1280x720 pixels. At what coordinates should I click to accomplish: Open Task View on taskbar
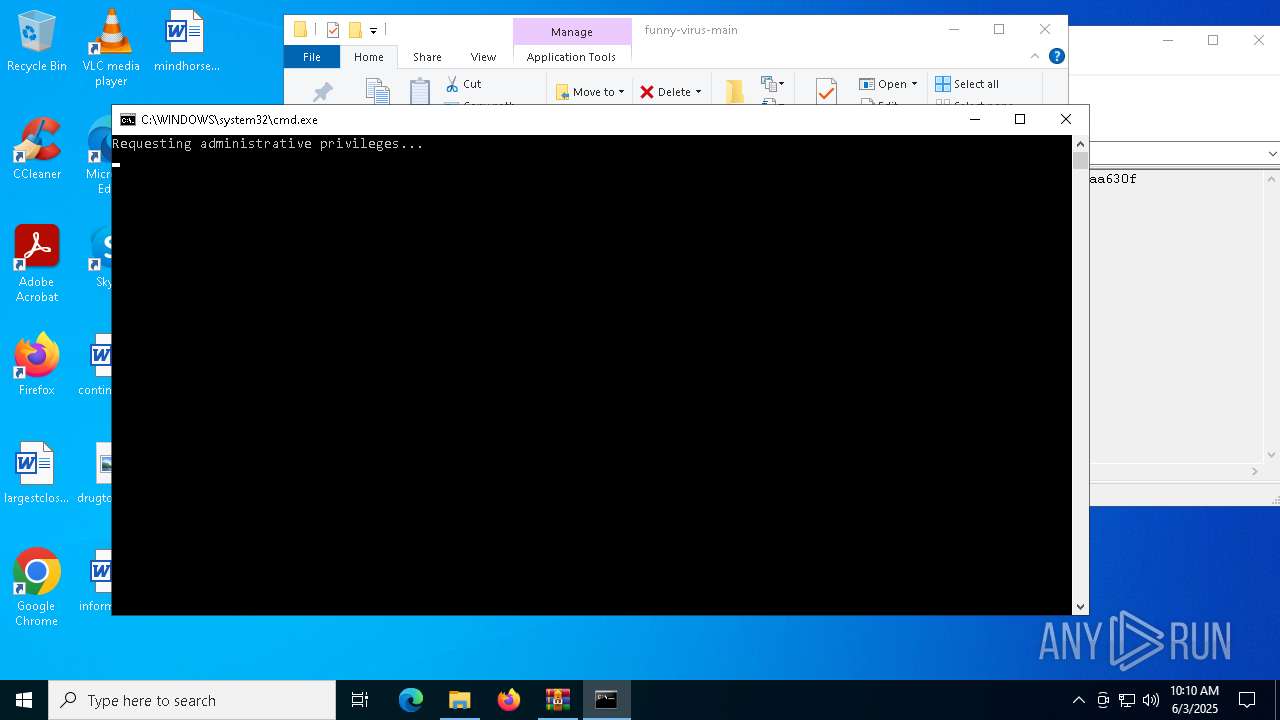(360, 700)
